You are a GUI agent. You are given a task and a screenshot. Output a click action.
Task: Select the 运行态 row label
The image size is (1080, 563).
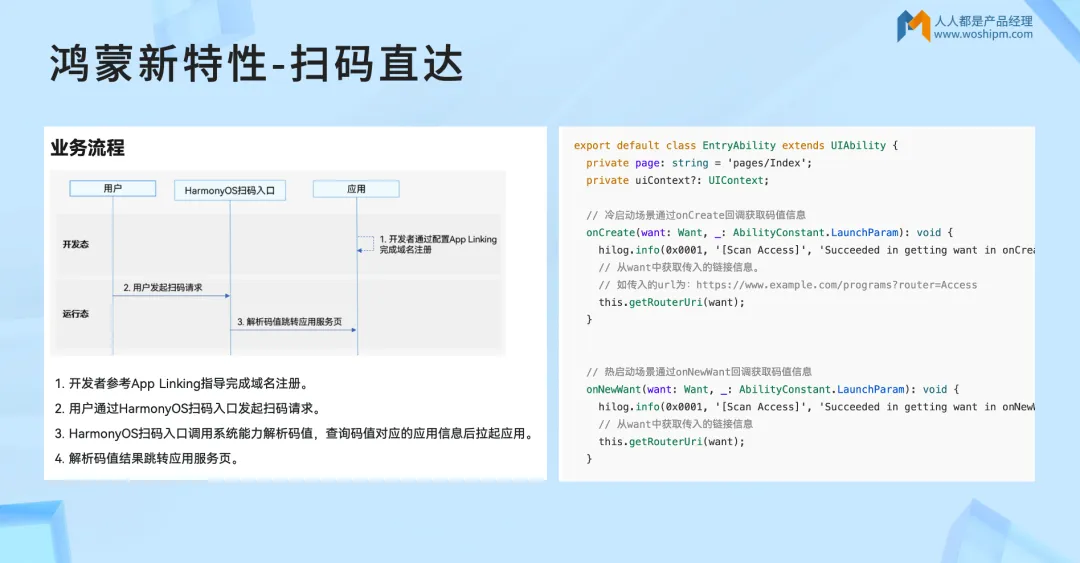point(76,314)
